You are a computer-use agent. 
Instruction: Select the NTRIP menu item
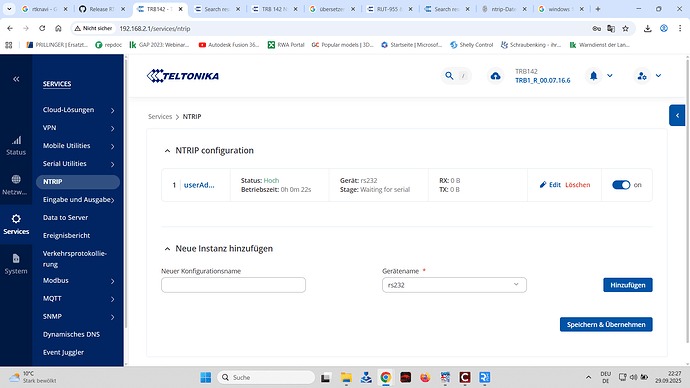77,182
